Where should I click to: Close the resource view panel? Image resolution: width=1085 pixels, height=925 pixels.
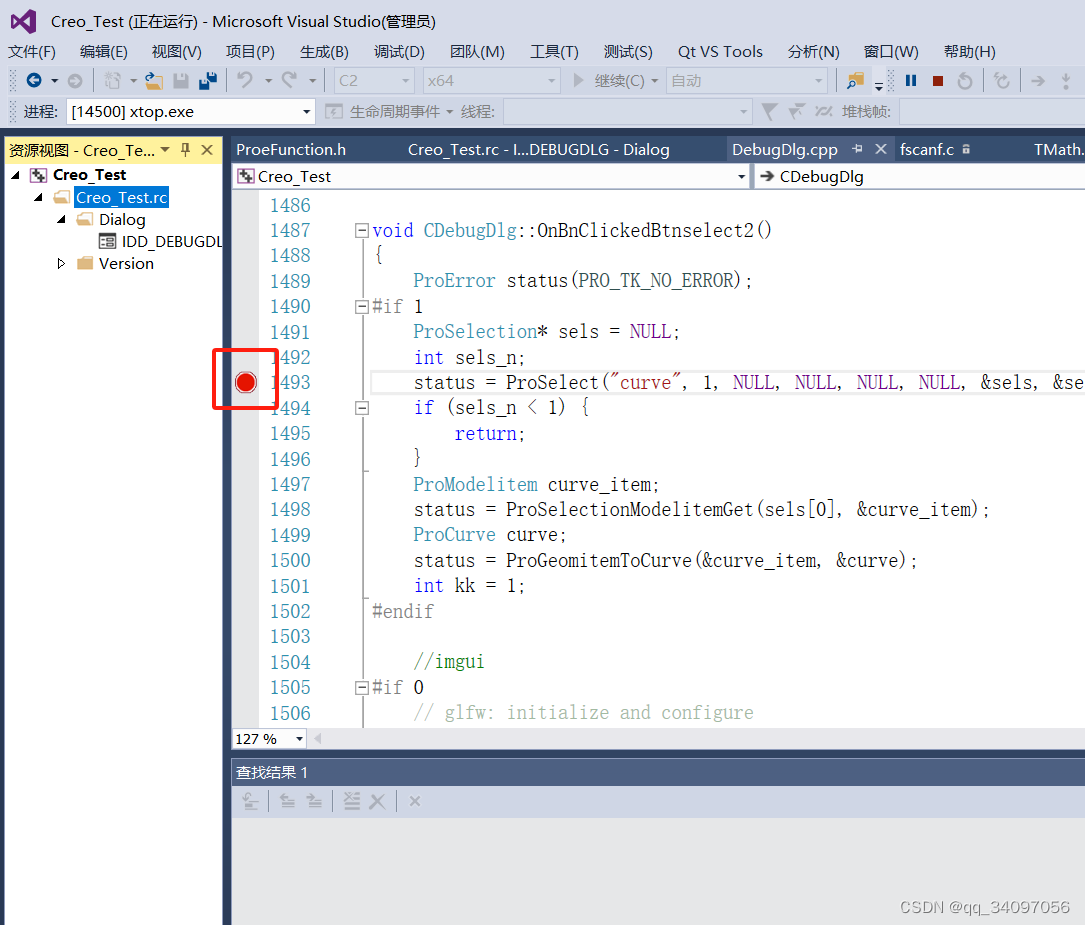tap(207, 149)
